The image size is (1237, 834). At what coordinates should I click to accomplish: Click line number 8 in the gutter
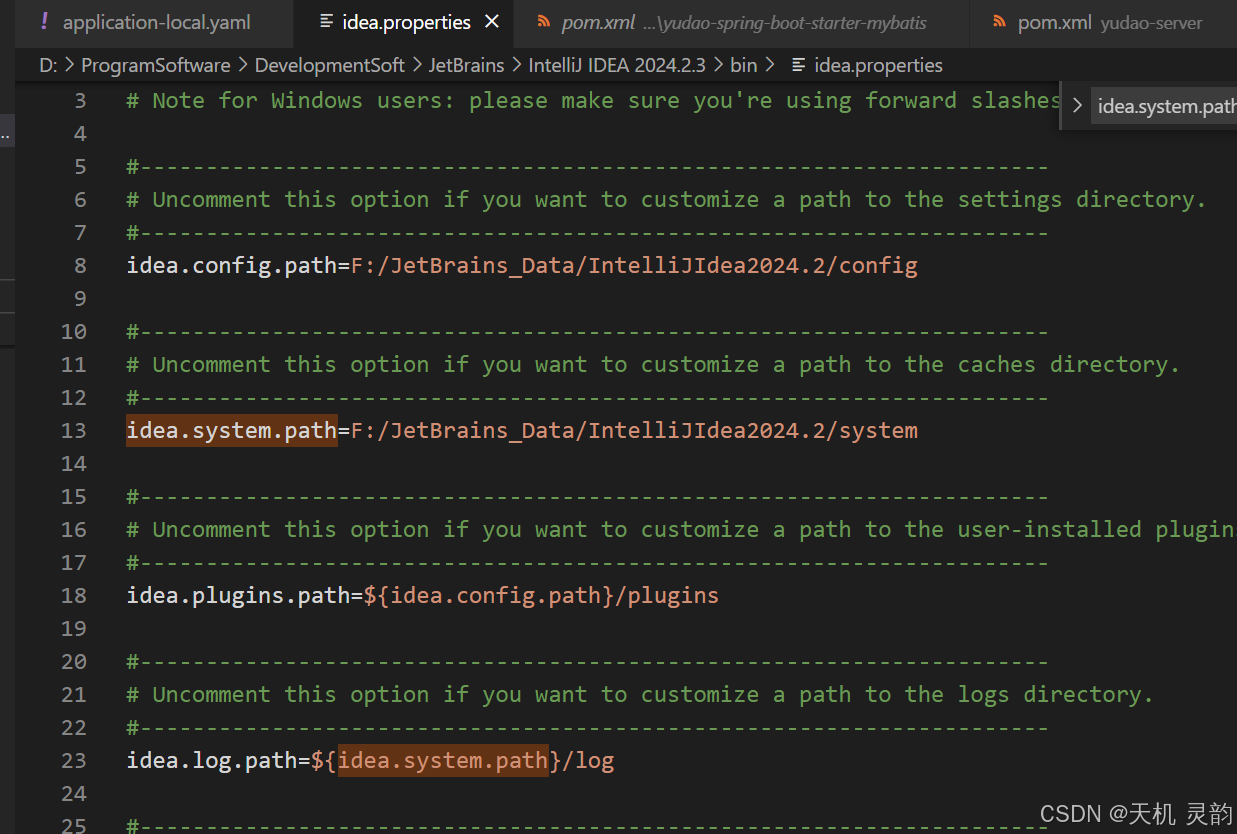click(x=80, y=265)
